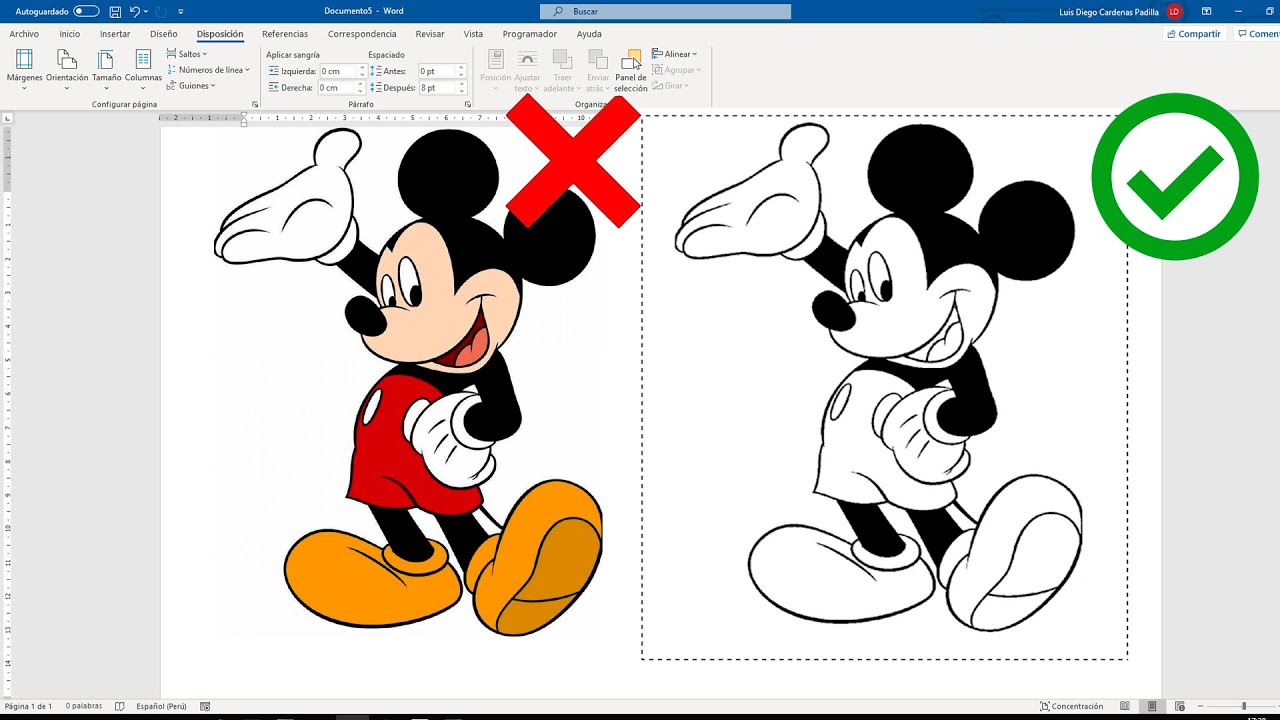The height and width of the screenshot is (720, 1280).
Task: Open the Ayuda tab
Action: [589, 34]
